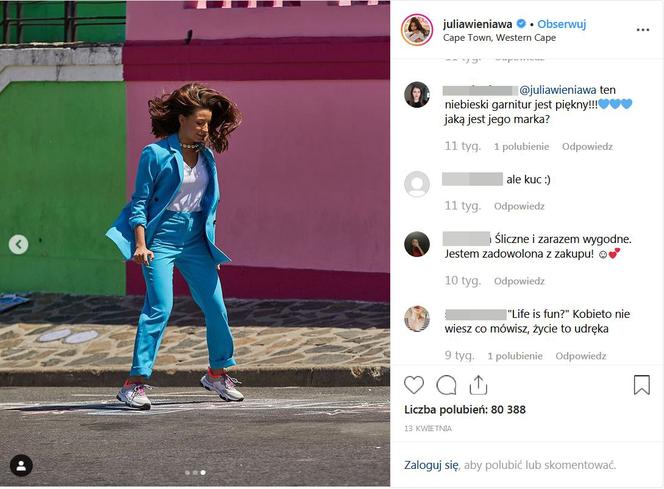Screen dimensions: 664x489
Task: Like the post with the heart icon
Action: 414,385
